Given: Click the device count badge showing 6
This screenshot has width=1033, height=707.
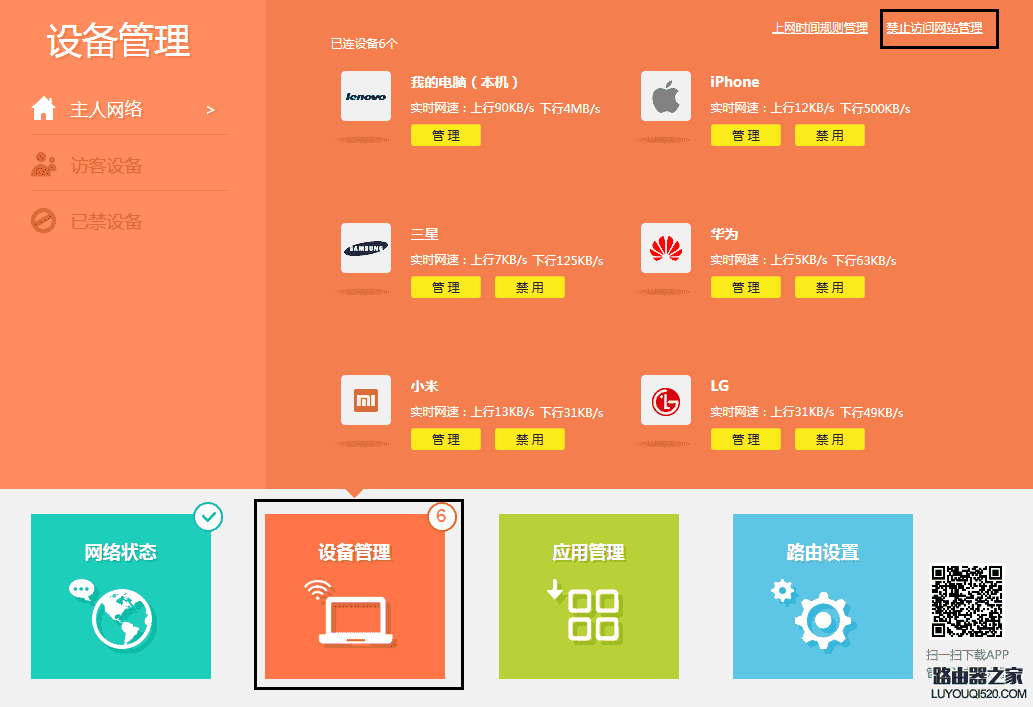Looking at the screenshot, I should click(441, 517).
